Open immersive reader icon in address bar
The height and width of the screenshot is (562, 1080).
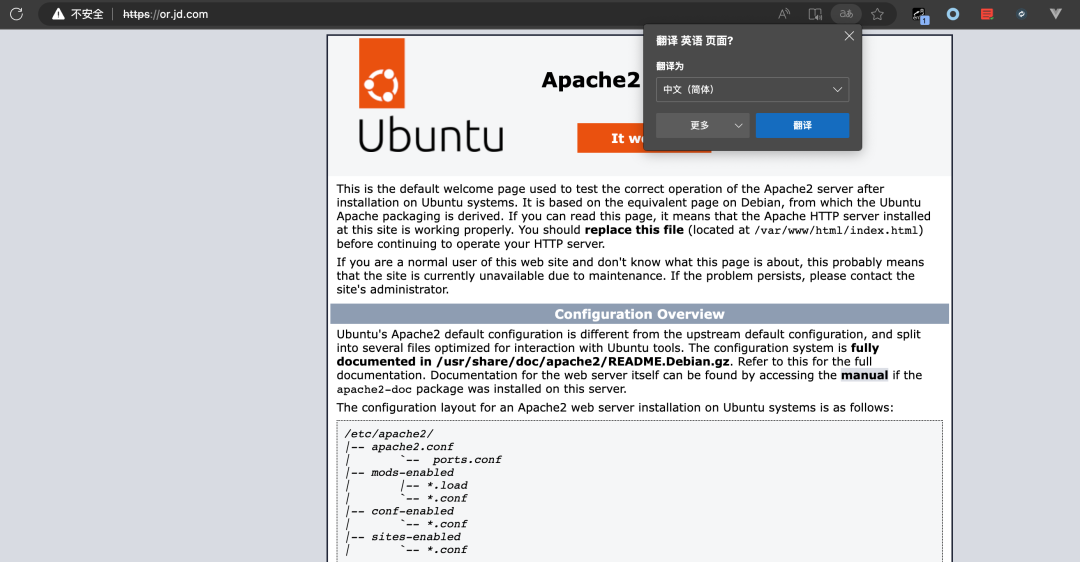(x=815, y=14)
